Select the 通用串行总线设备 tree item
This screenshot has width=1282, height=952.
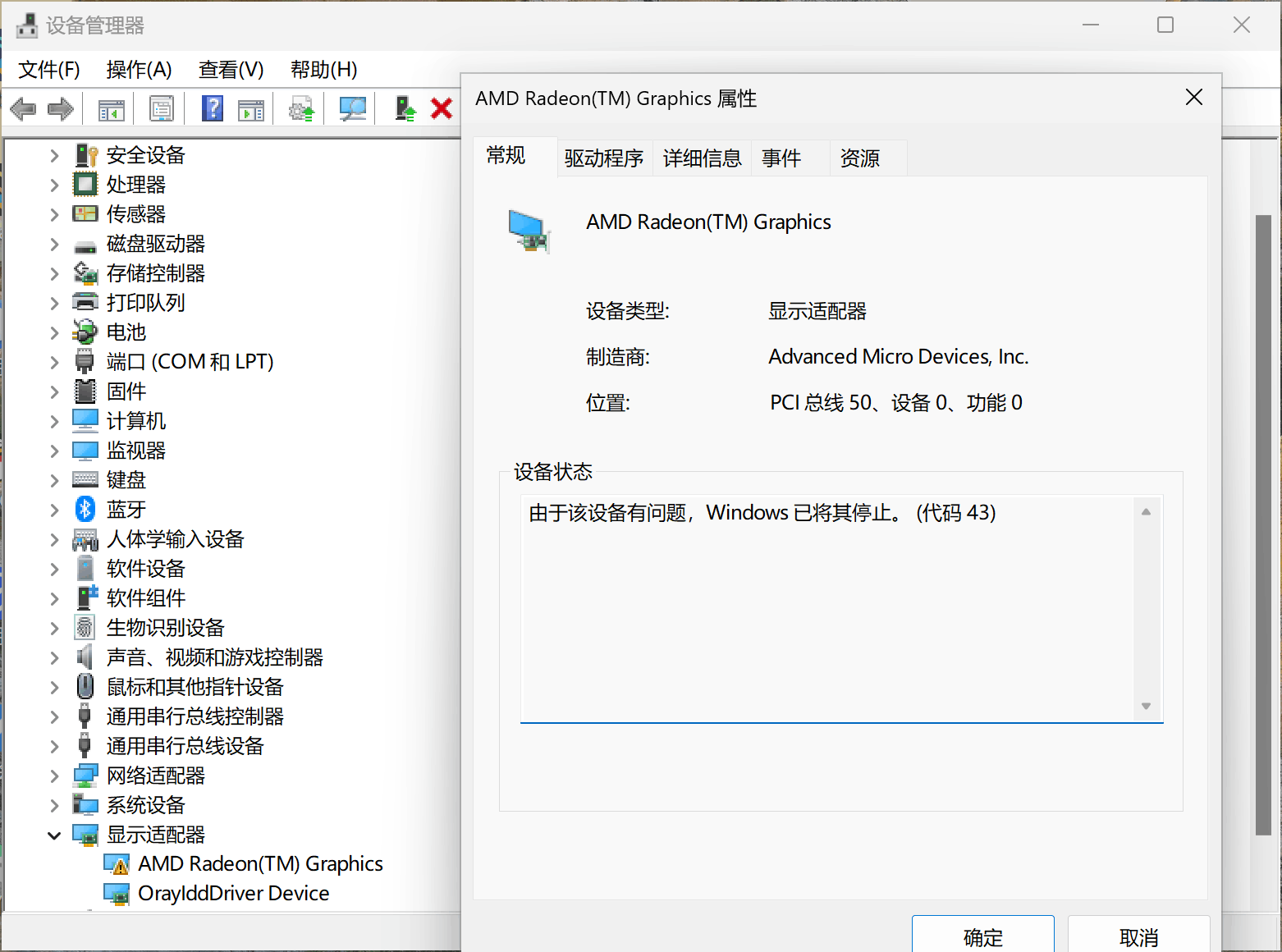[x=185, y=746]
